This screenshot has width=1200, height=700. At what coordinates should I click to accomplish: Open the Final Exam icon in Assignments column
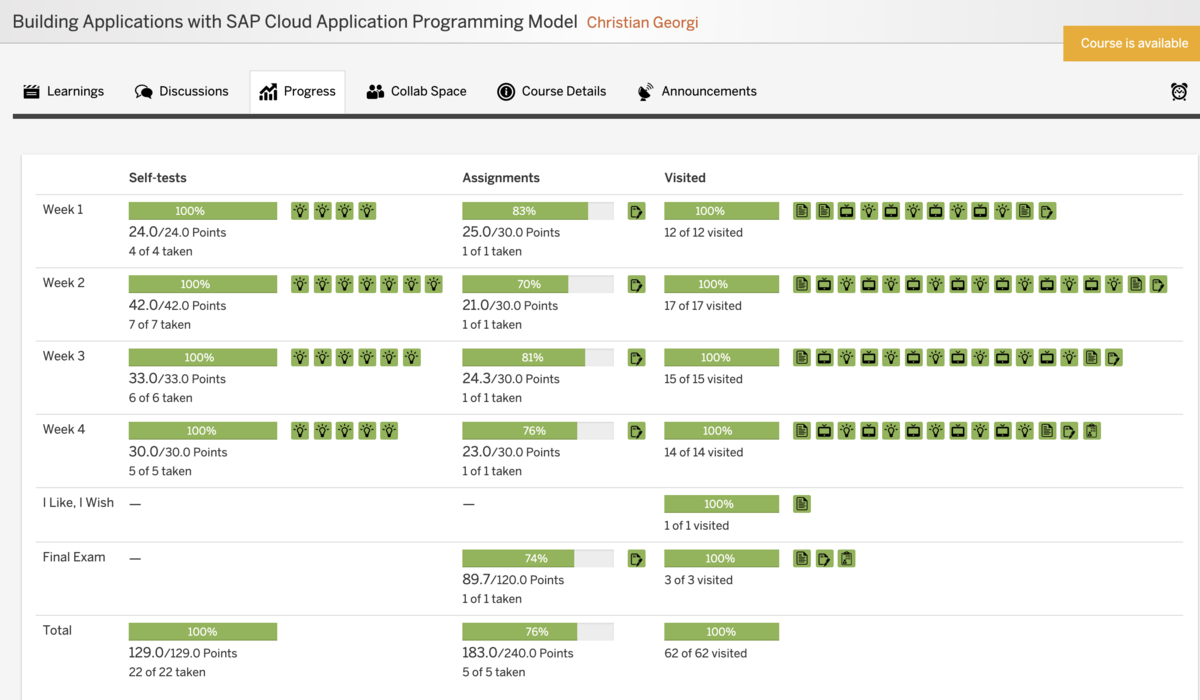coord(636,559)
